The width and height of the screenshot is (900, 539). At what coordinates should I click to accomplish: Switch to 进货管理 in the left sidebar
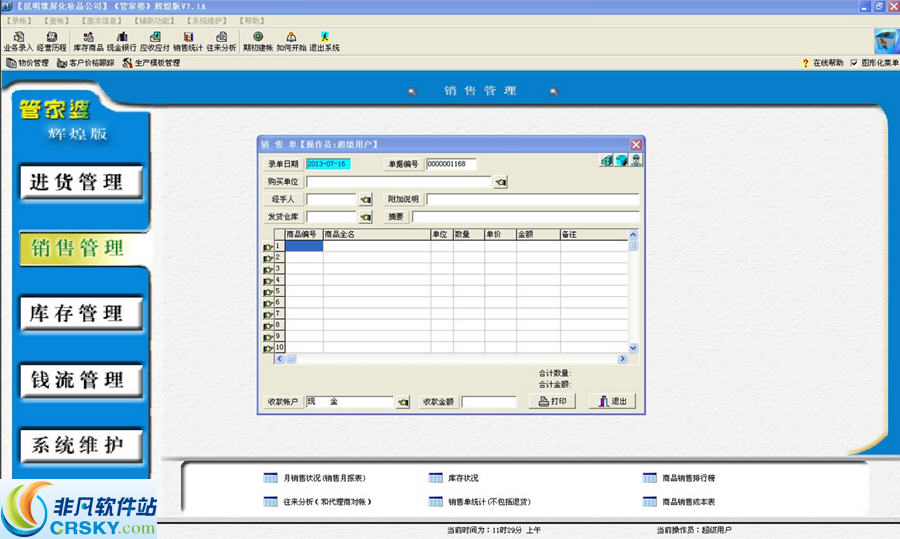click(x=81, y=182)
